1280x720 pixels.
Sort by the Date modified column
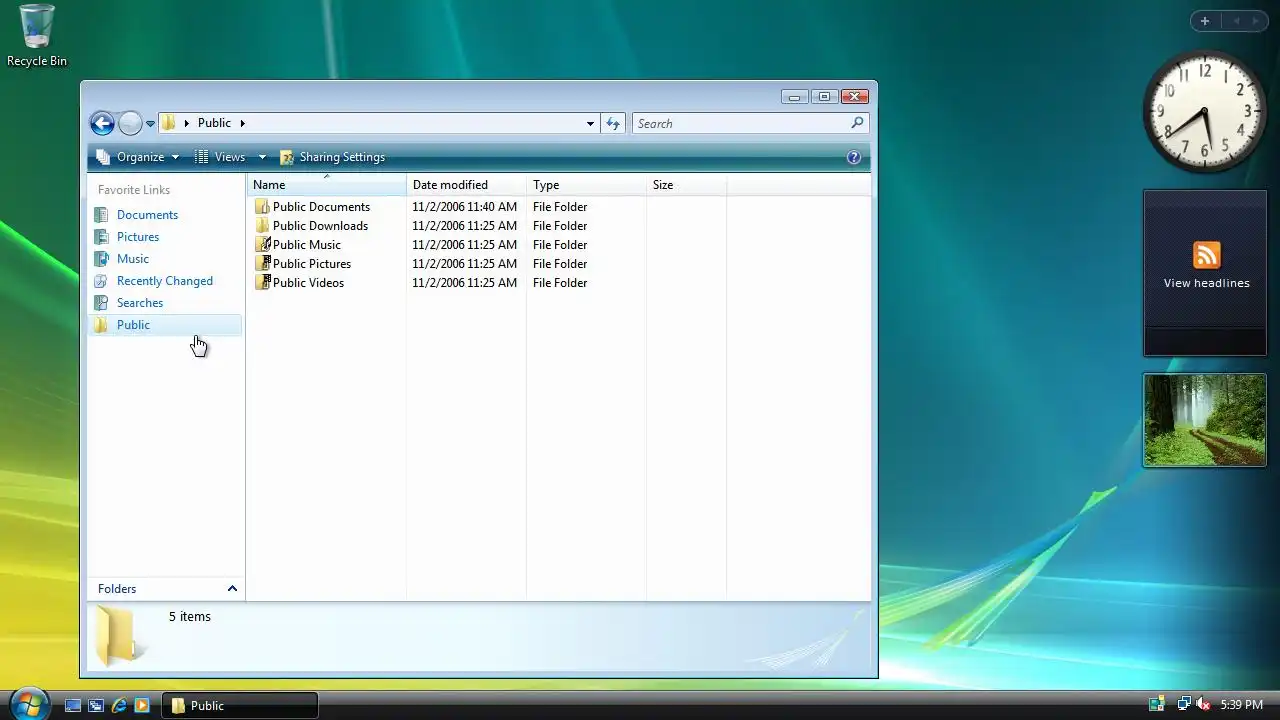point(466,185)
